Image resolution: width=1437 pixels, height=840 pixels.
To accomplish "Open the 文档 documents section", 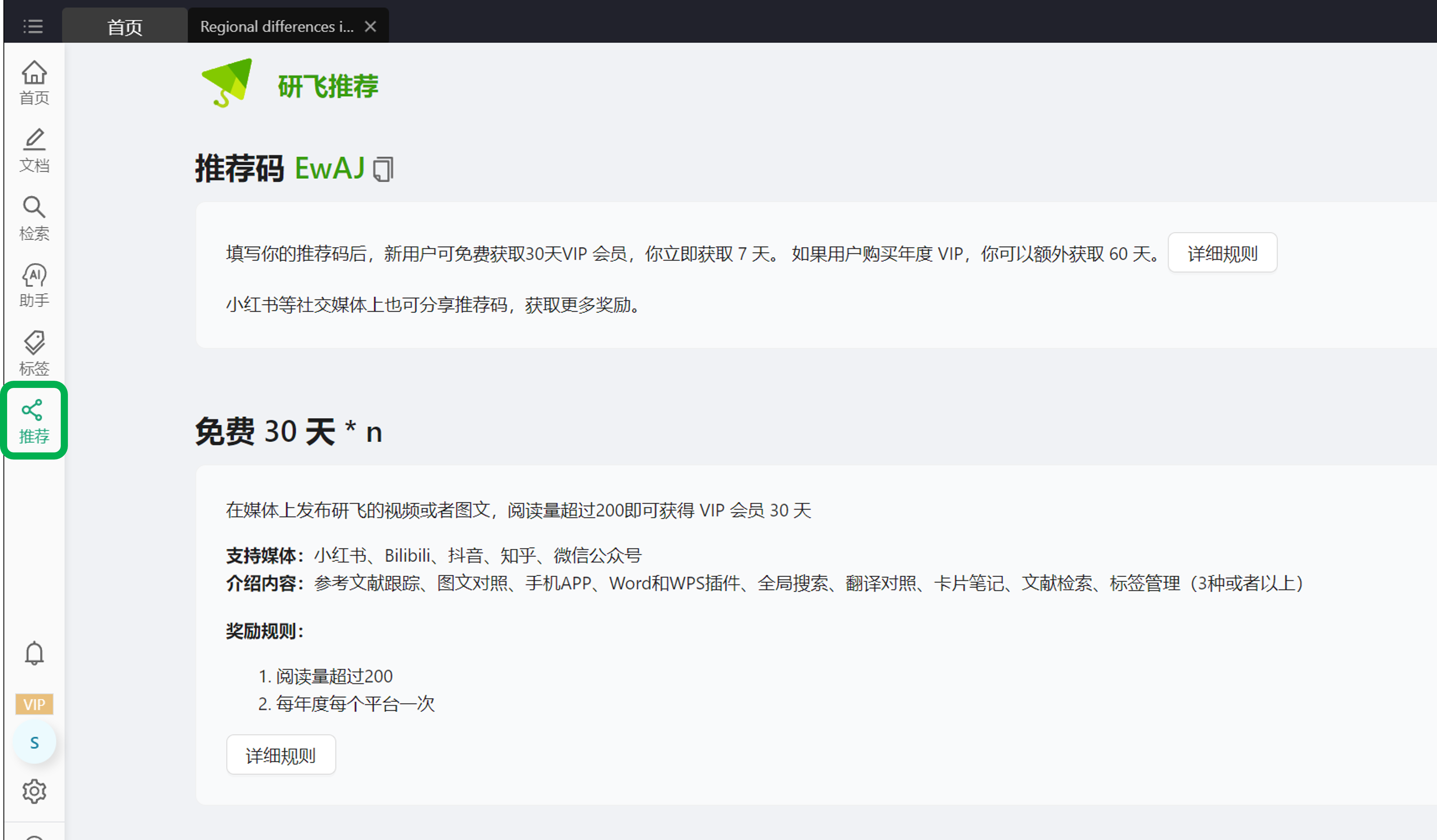I will (x=34, y=151).
